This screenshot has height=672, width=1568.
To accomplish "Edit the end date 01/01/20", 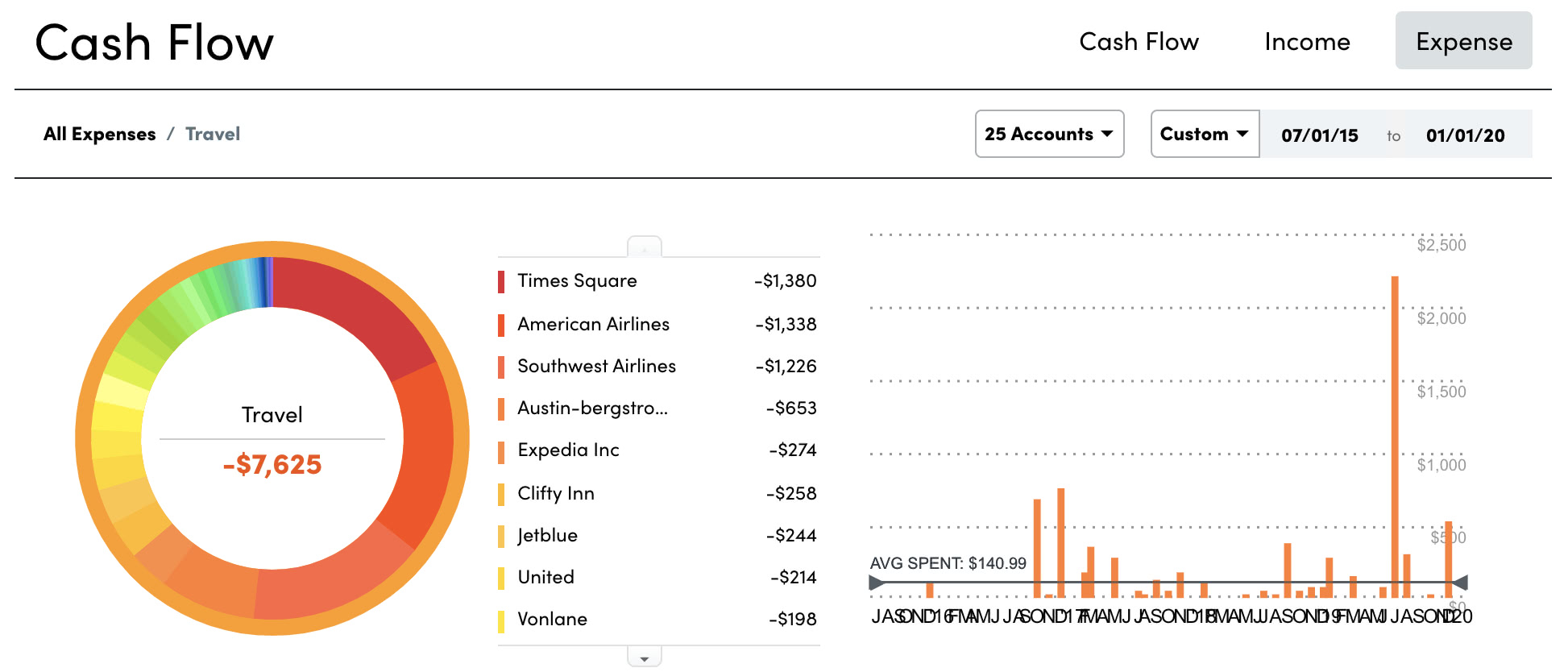I will tap(1465, 135).
